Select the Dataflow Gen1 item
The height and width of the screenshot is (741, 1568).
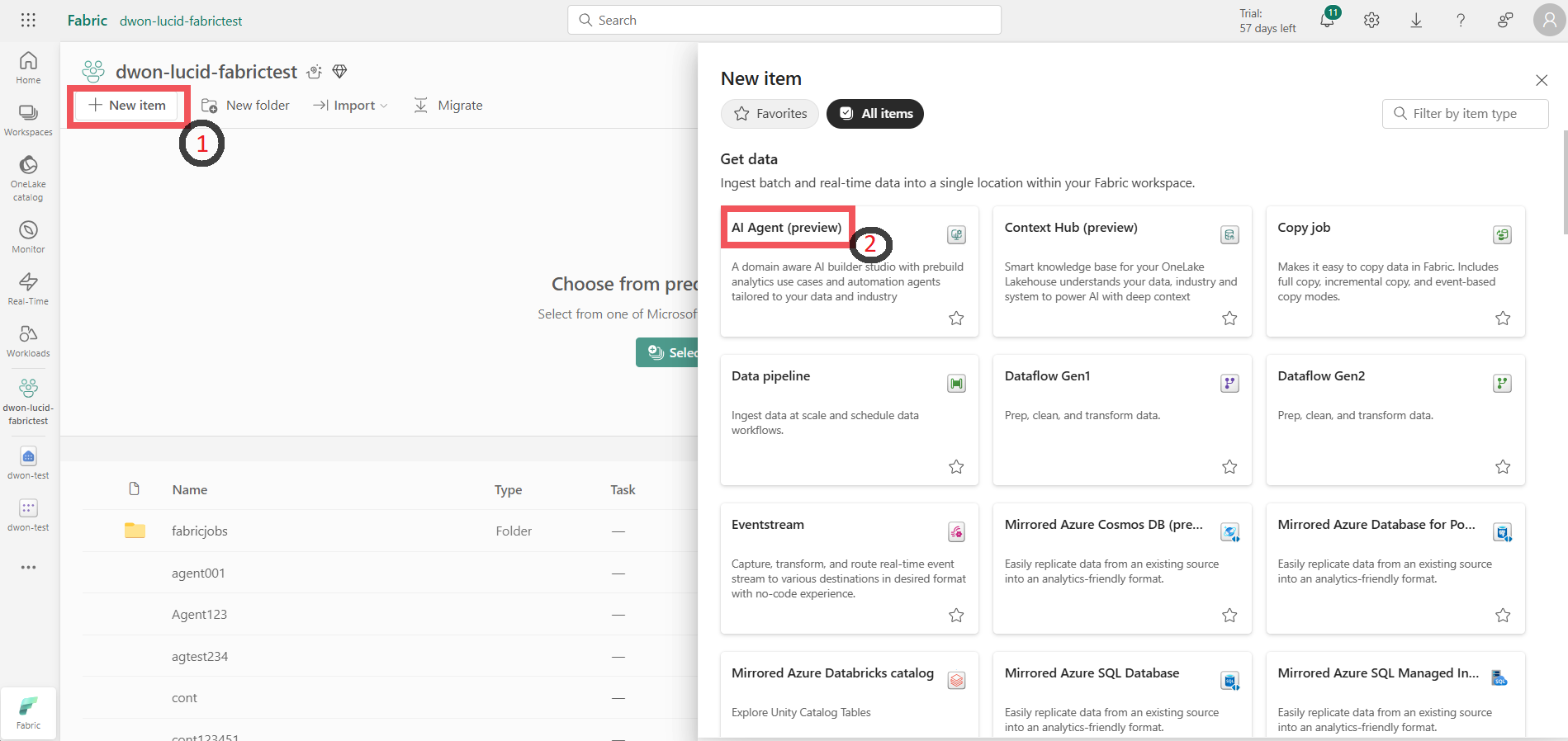pos(1122,419)
